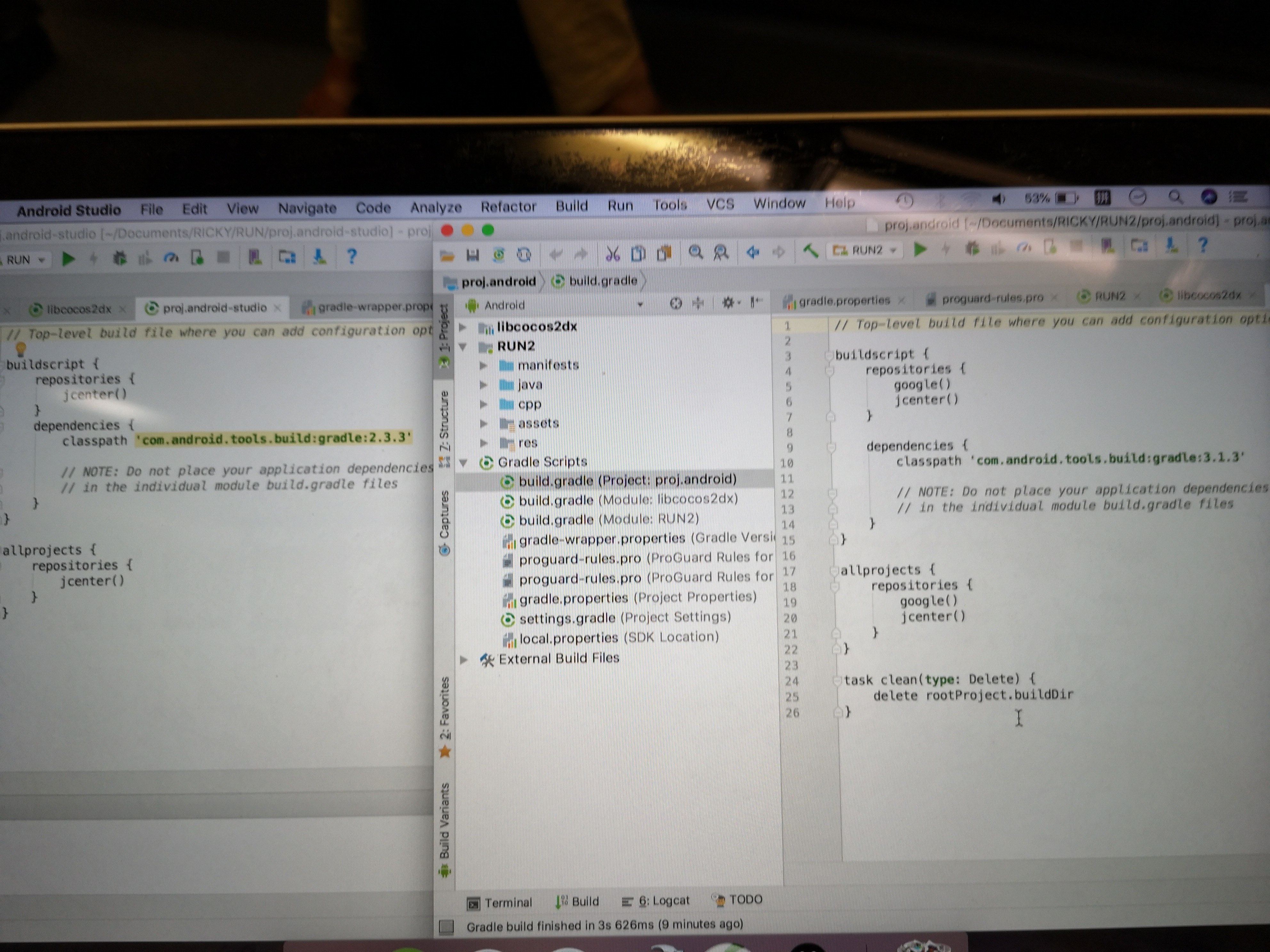Click Scroll from Source target icon
Screen dimensions: 1270x952
[x=676, y=303]
